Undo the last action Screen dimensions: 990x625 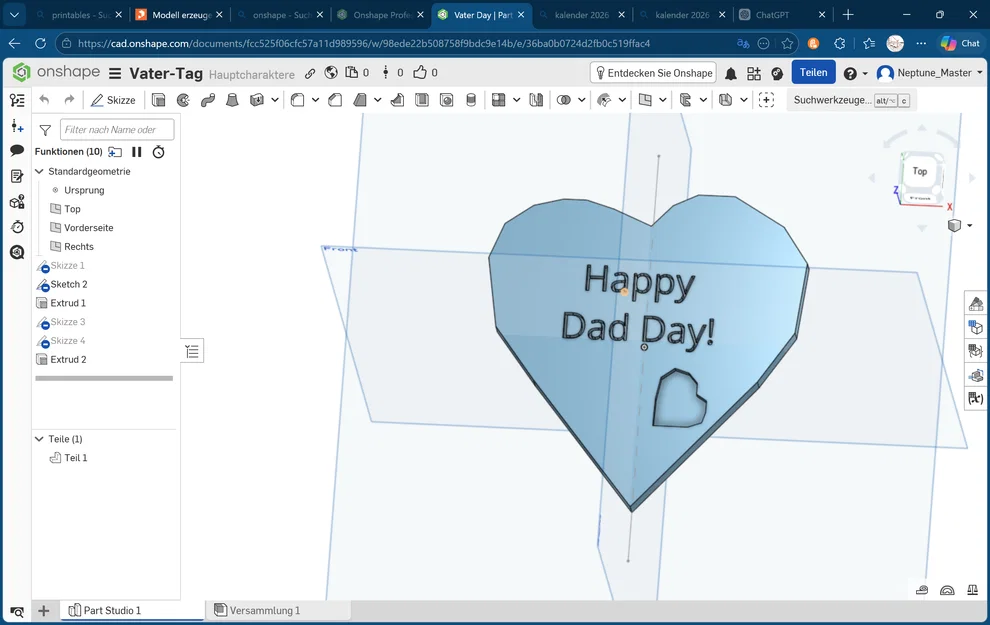pos(44,99)
